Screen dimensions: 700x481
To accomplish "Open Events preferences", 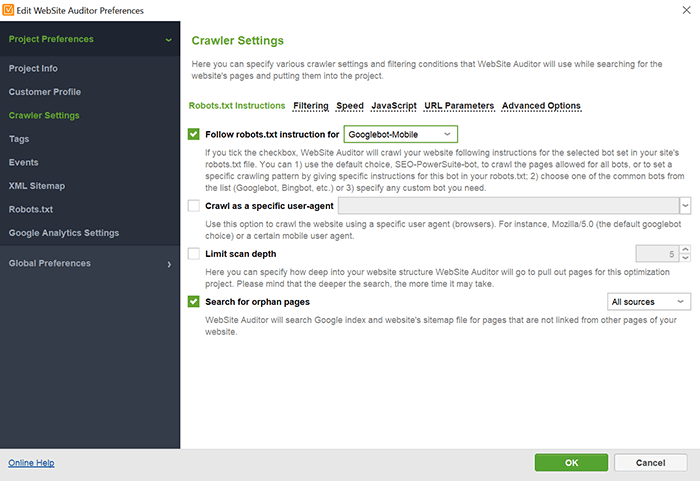I will pyautogui.click(x=23, y=163).
